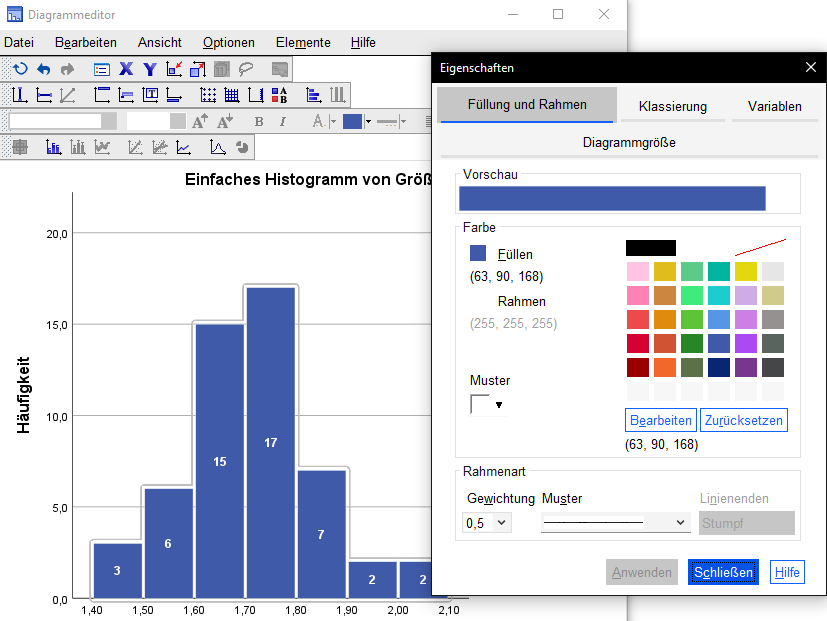The height and width of the screenshot is (621, 827).
Task: Open the Elemente menu
Action: (x=302, y=43)
